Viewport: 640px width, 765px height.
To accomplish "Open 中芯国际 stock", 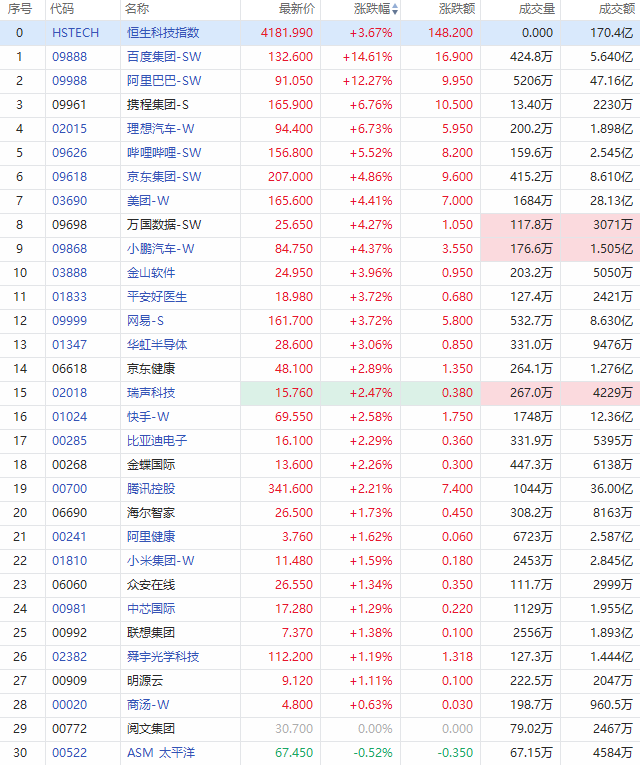I will (x=151, y=608).
